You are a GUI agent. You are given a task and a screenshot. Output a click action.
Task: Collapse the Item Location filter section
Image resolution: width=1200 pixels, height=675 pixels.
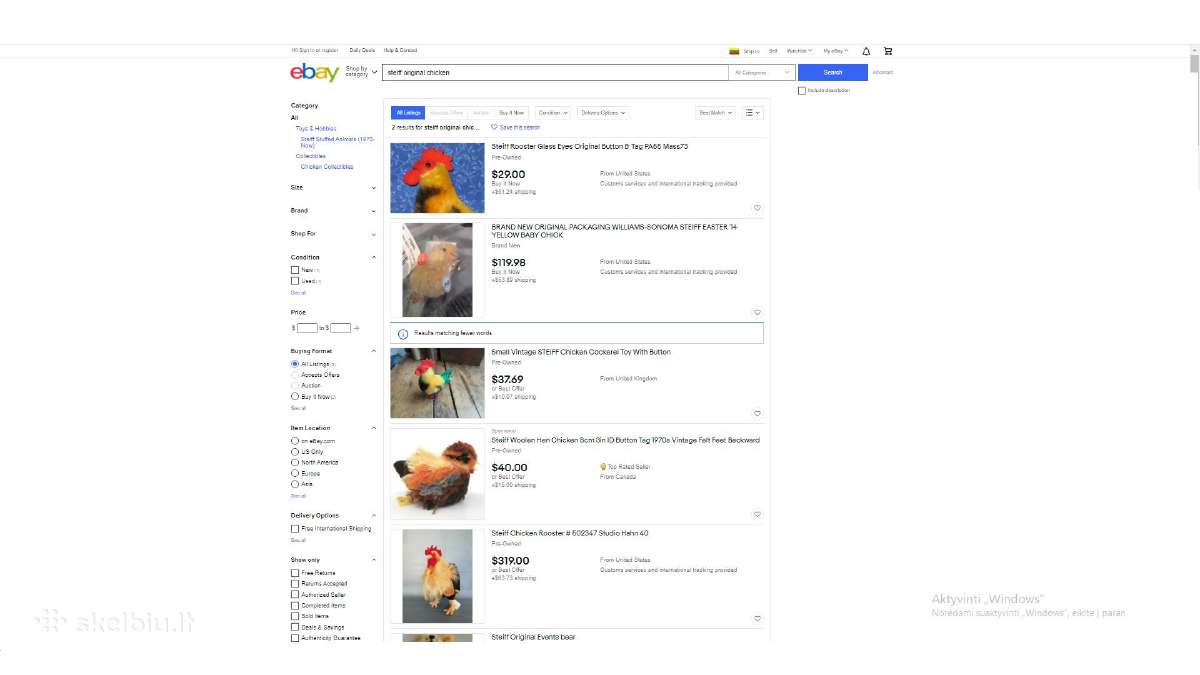[373, 428]
